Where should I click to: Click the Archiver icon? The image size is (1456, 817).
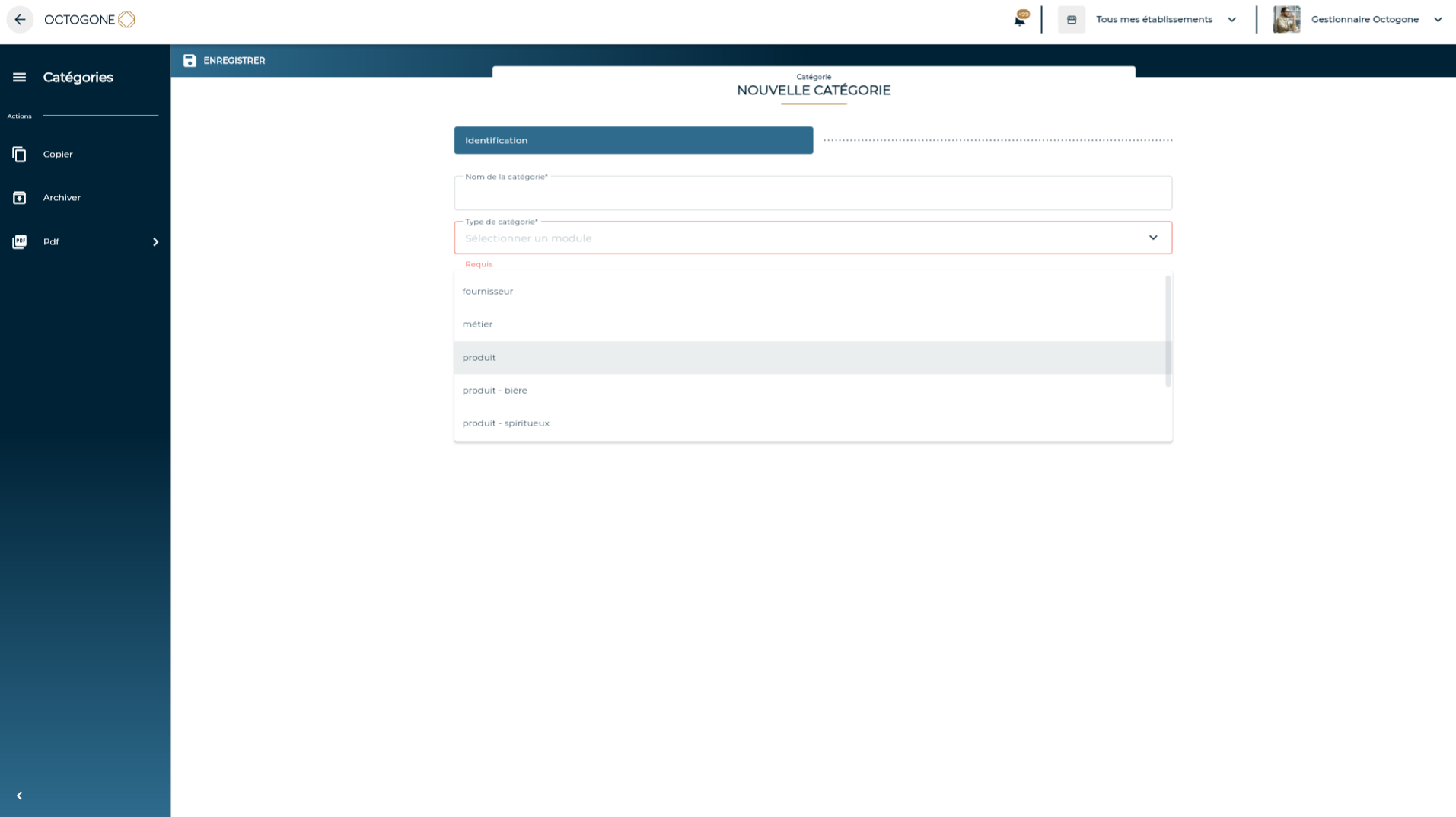(x=19, y=198)
